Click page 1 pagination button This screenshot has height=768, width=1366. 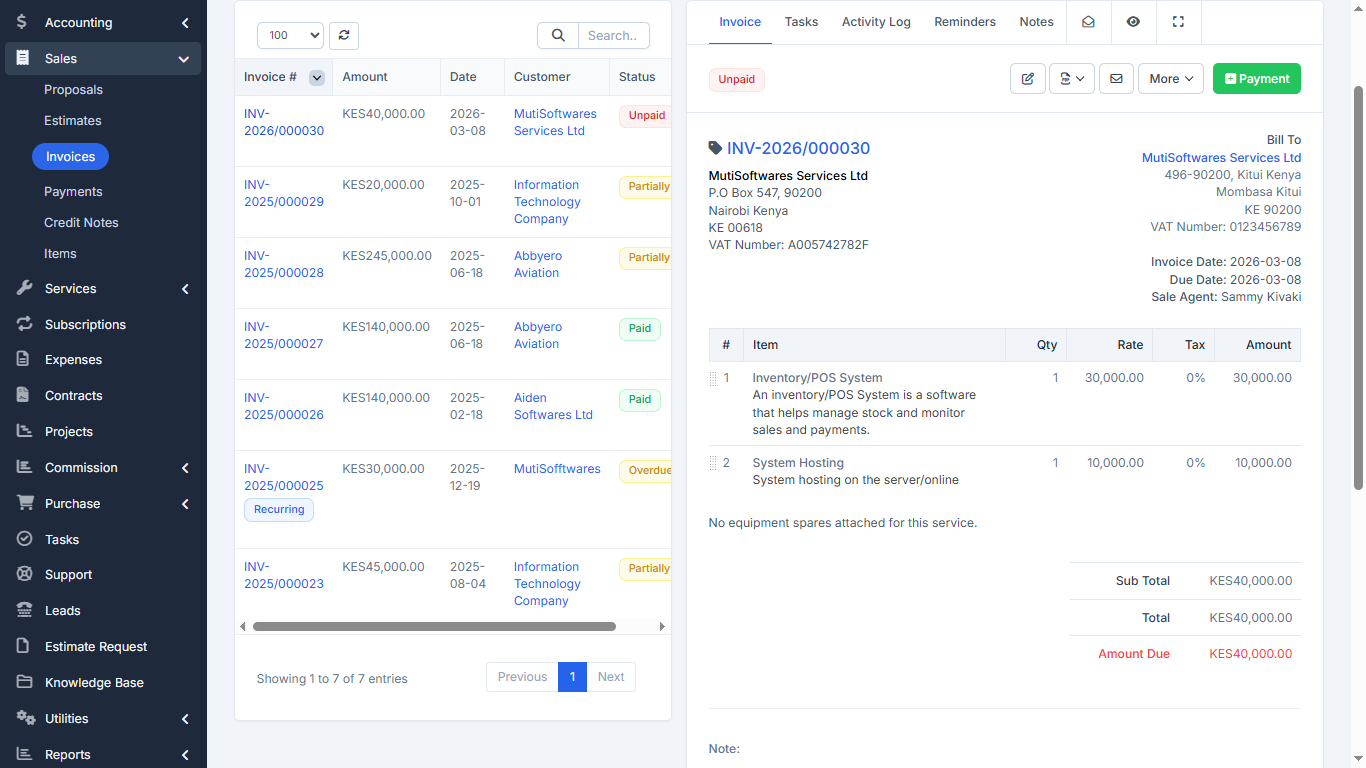(572, 677)
